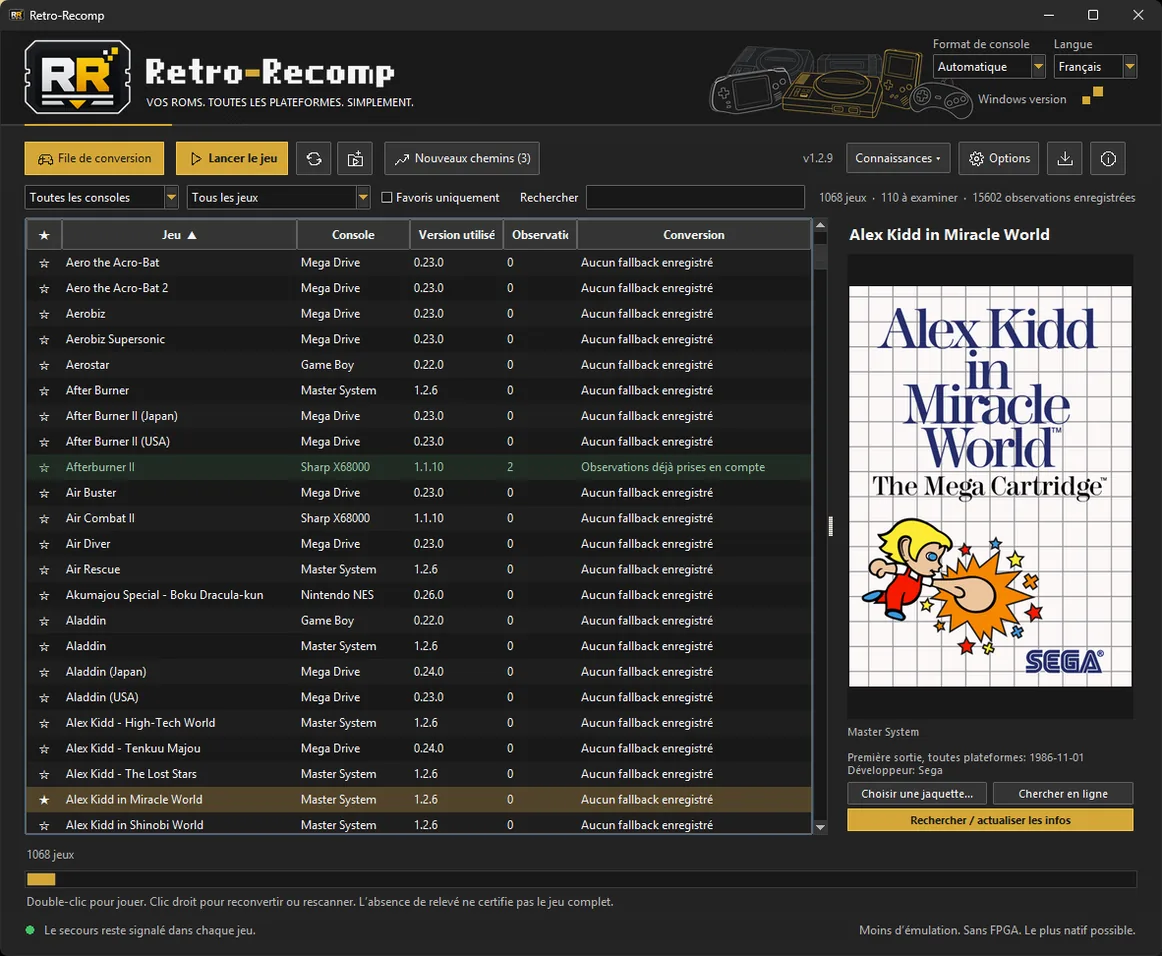Click the download arrow icon button
1162x956 pixels.
(x=1065, y=159)
